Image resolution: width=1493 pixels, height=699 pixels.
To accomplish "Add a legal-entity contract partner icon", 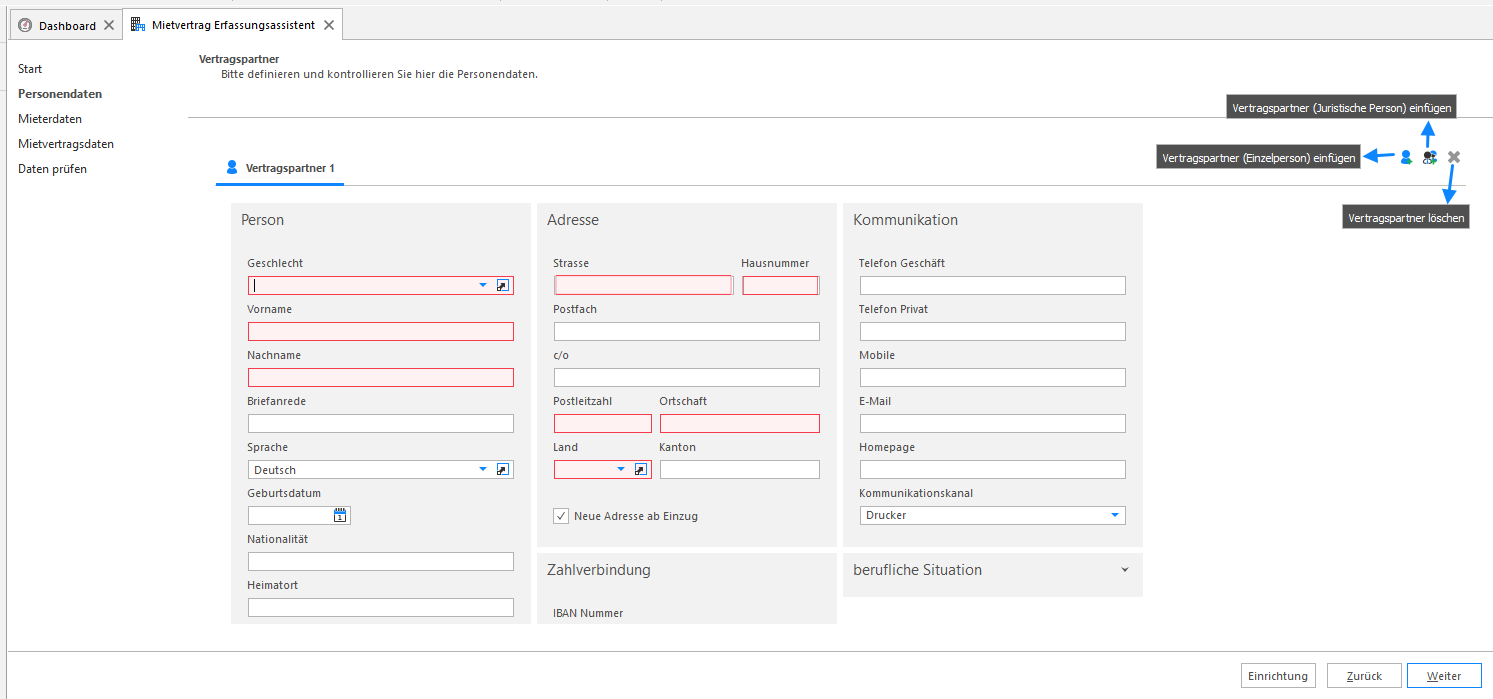I will click(x=1430, y=157).
